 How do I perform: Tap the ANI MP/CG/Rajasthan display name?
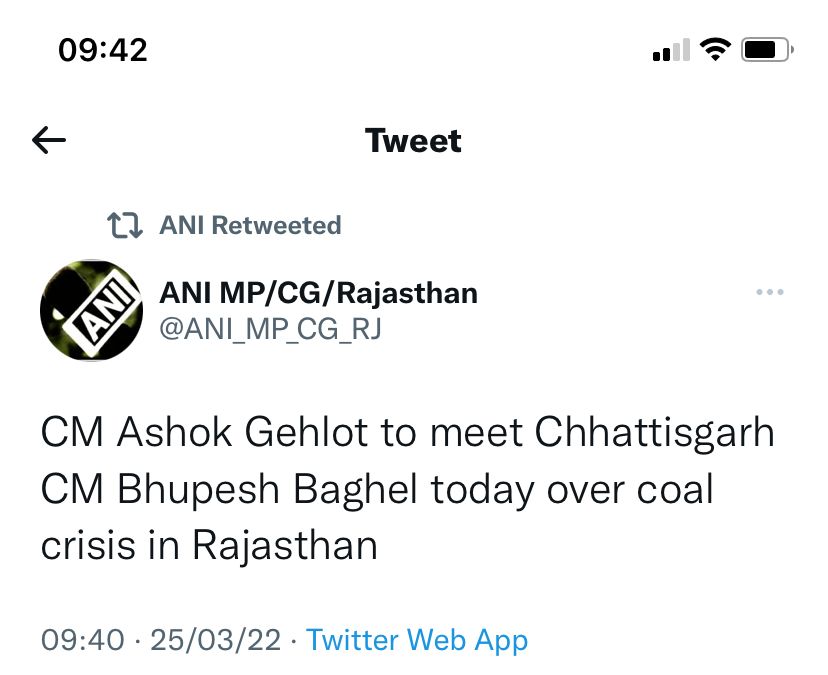point(319,293)
